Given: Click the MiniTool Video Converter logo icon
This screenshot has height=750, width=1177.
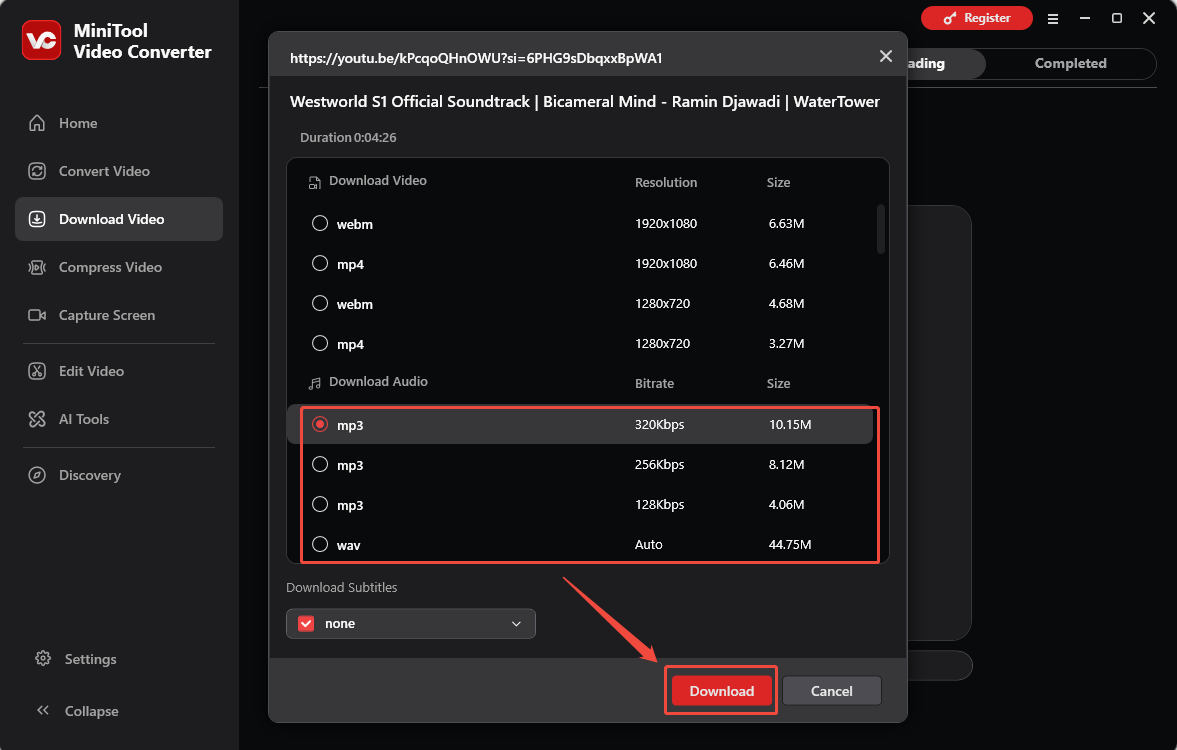Looking at the screenshot, I should pyautogui.click(x=41, y=41).
